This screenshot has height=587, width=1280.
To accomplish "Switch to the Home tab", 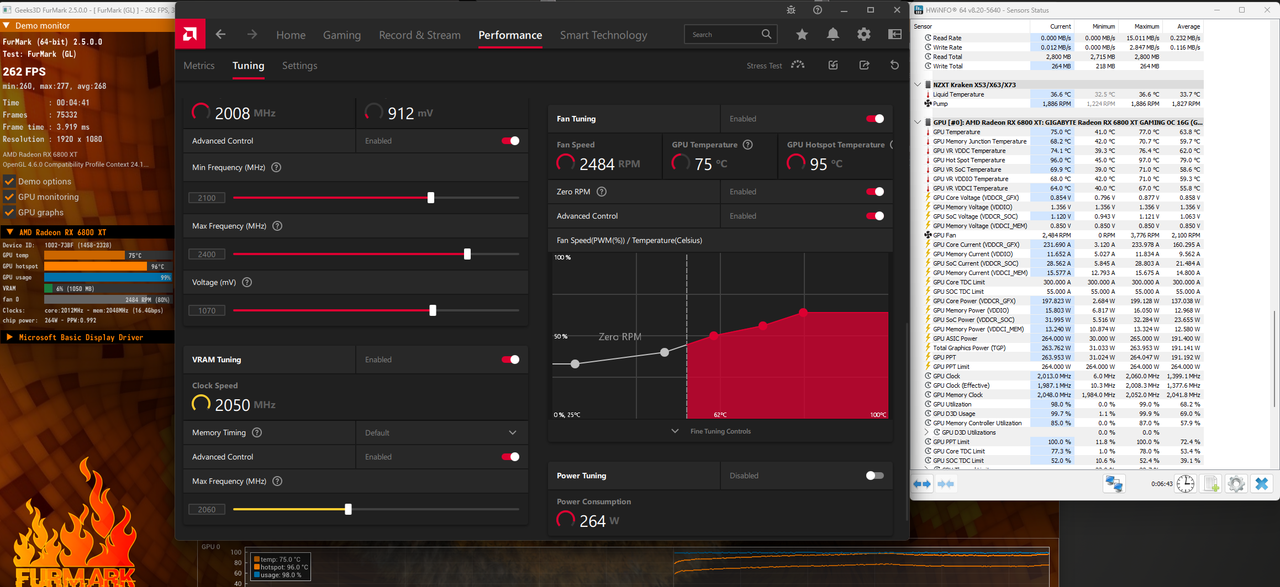I will (x=291, y=35).
